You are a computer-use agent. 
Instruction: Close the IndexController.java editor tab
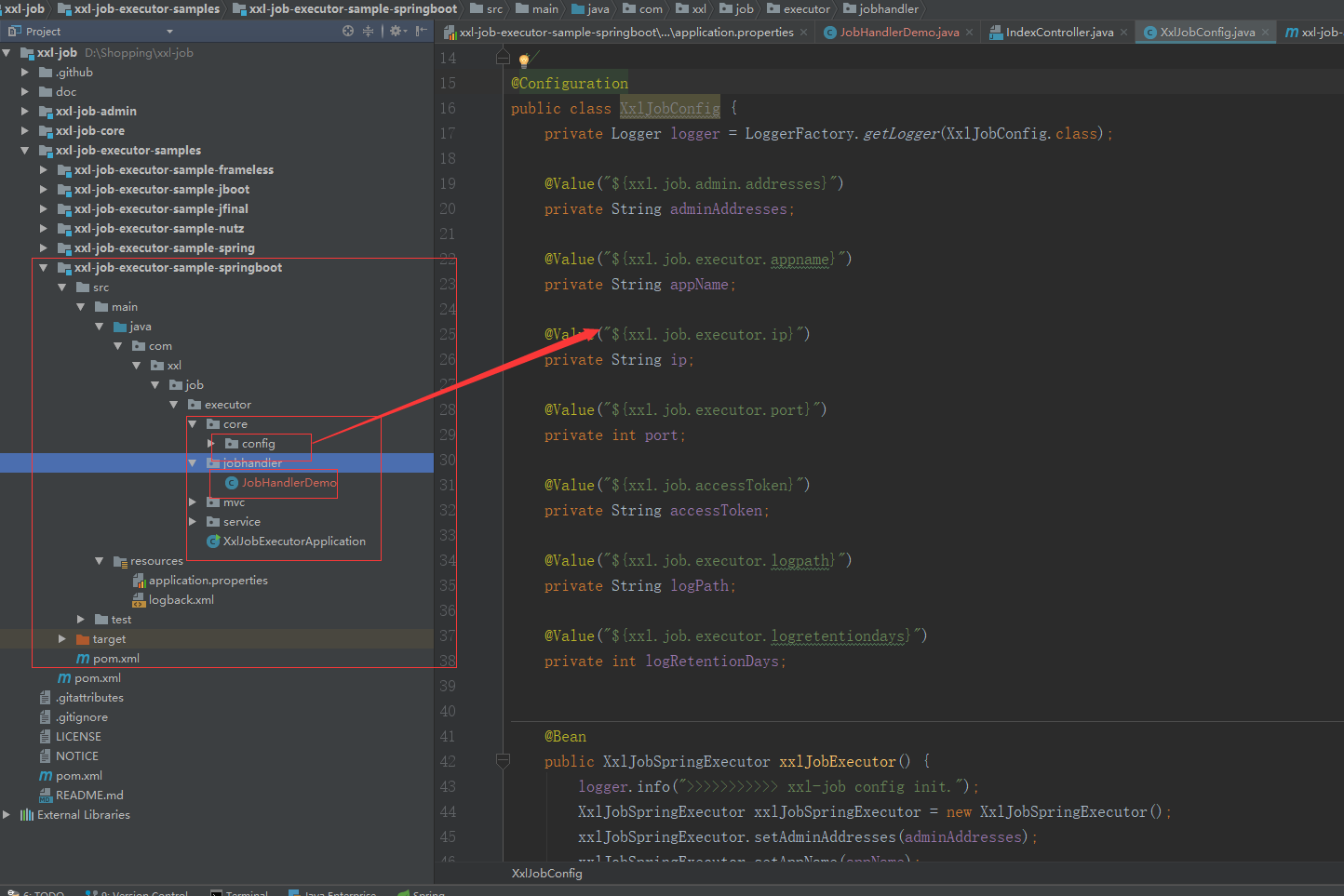tap(1124, 33)
